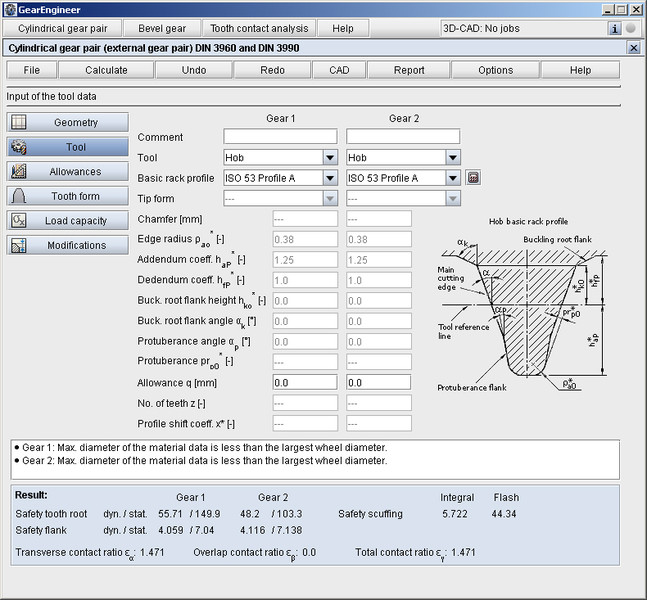
Task: Click the 3D-CAD info icon
Action: click(x=615, y=29)
